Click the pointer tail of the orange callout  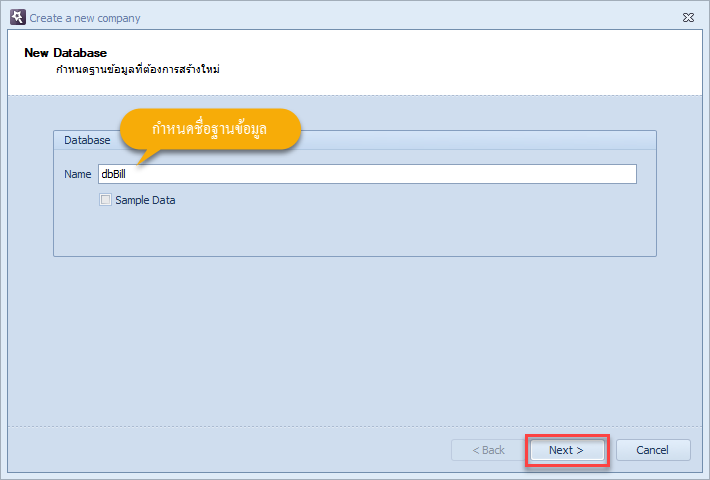(148, 156)
